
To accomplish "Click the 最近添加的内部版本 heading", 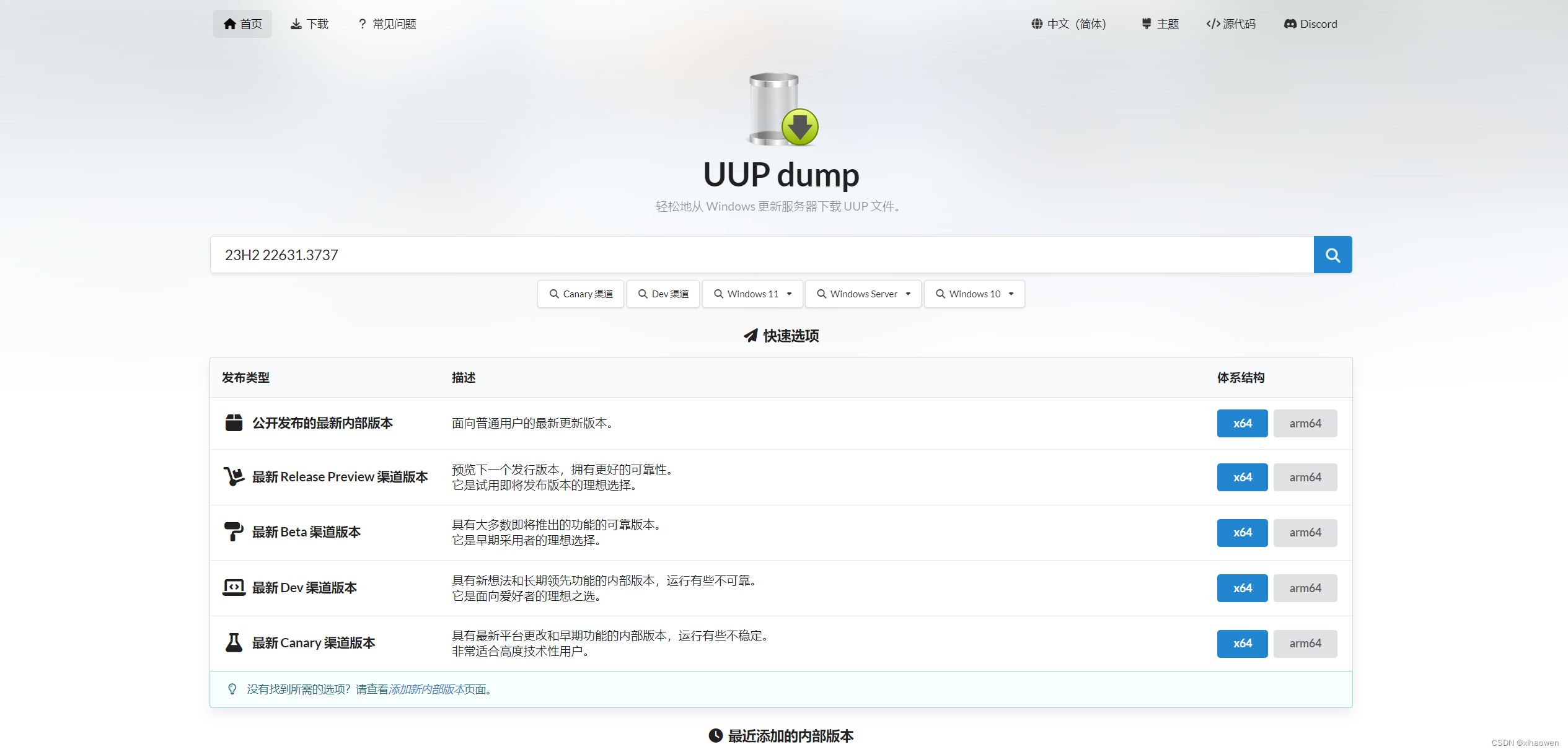I will tap(790, 735).
